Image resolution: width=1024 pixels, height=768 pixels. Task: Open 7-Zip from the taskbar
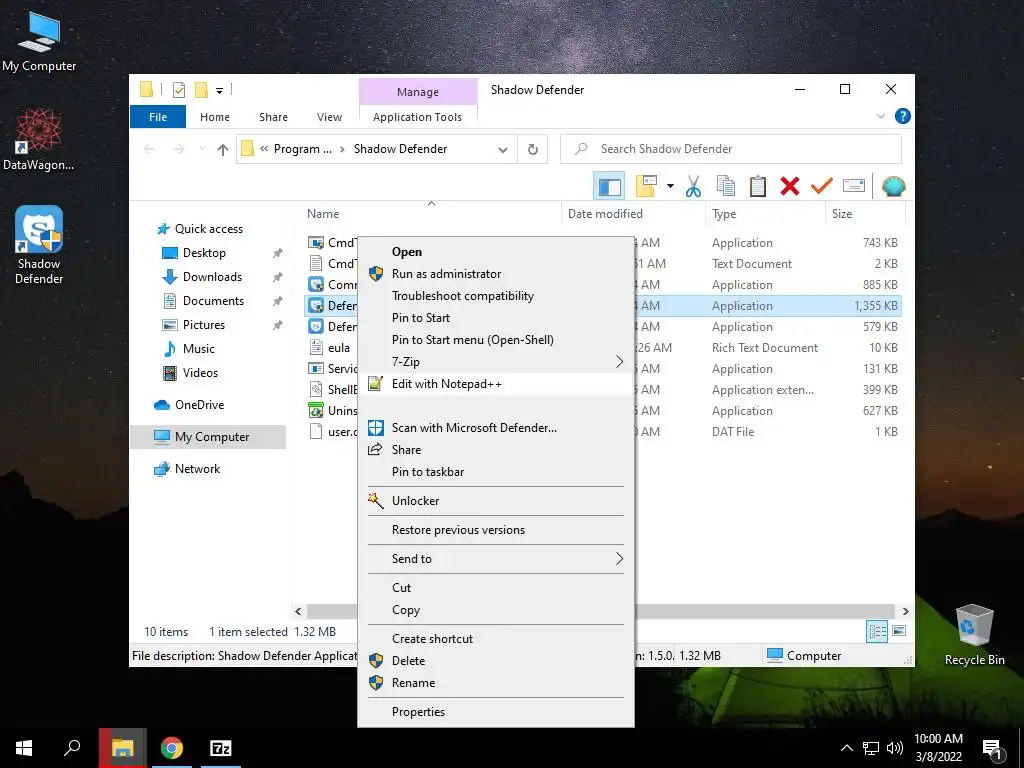point(221,748)
